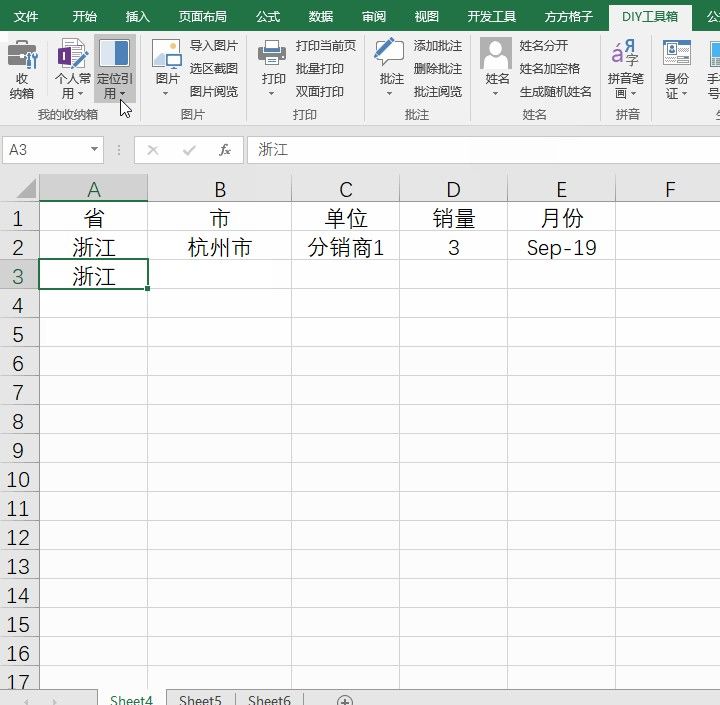Select column D header
Image resolution: width=720 pixels, height=705 pixels.
[x=453, y=189]
